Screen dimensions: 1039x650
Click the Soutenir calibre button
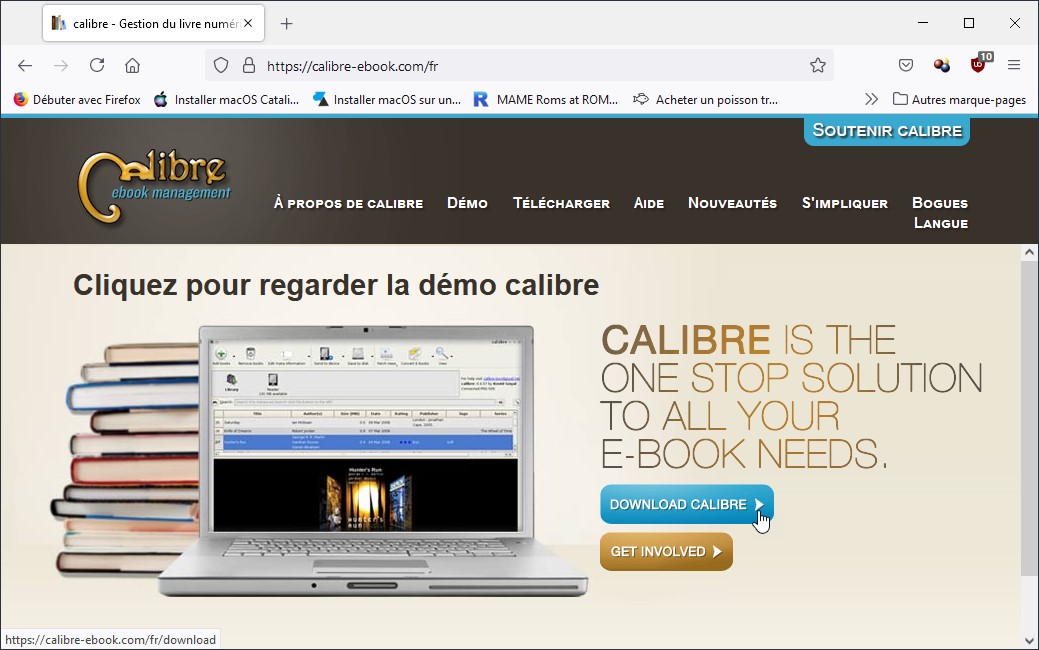[887, 131]
